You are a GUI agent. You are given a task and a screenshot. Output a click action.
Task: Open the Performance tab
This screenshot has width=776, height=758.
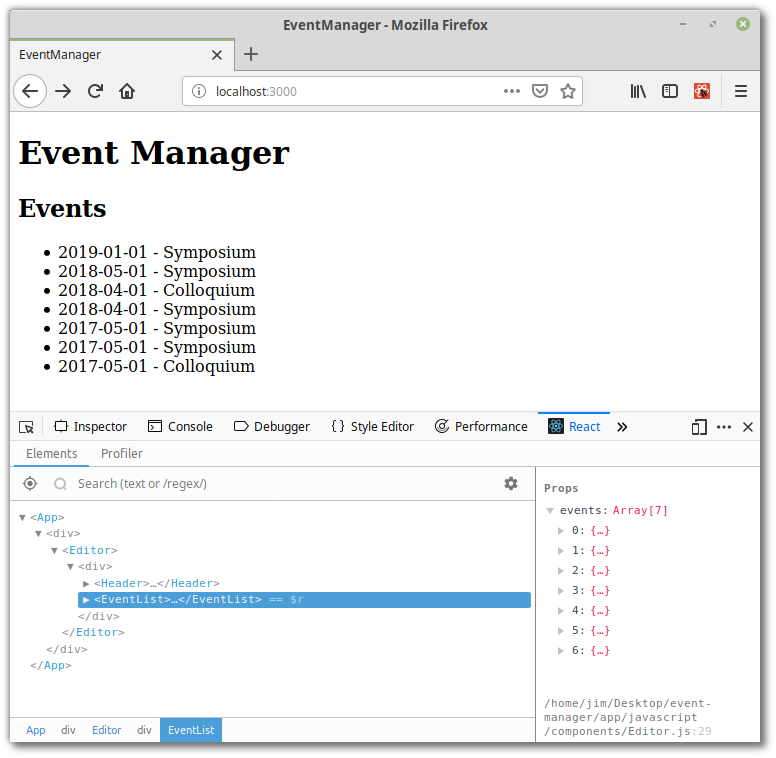(x=481, y=426)
